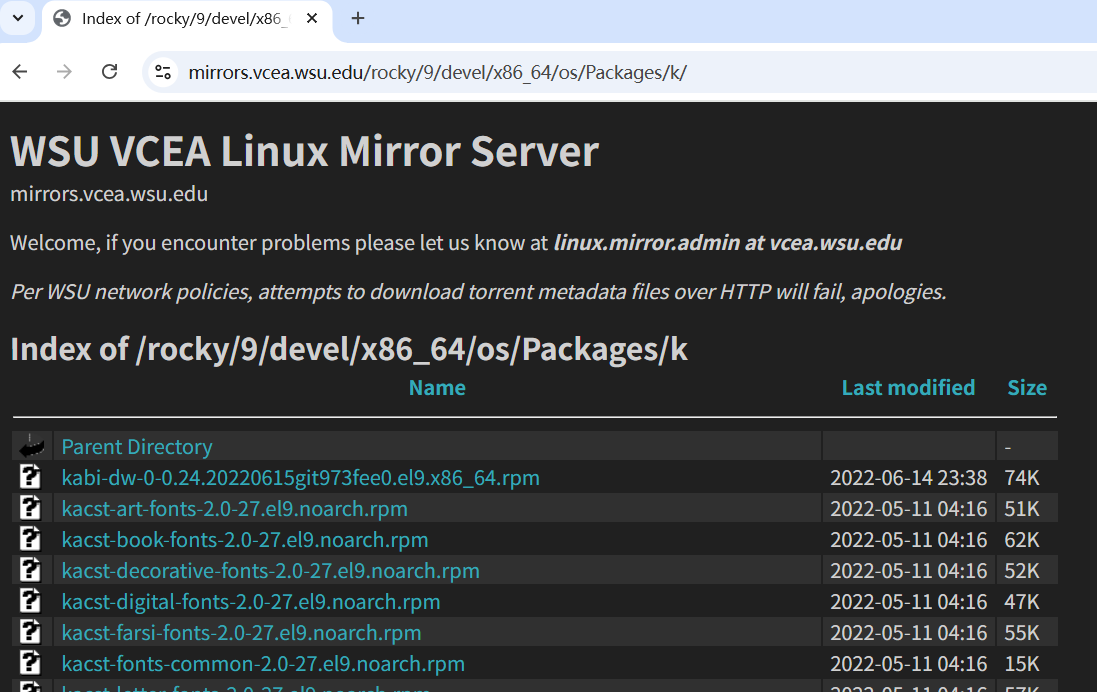This screenshot has height=692, width=1097.
Task: Click file icon beside kabi-dw rpm
Action: click(30, 476)
